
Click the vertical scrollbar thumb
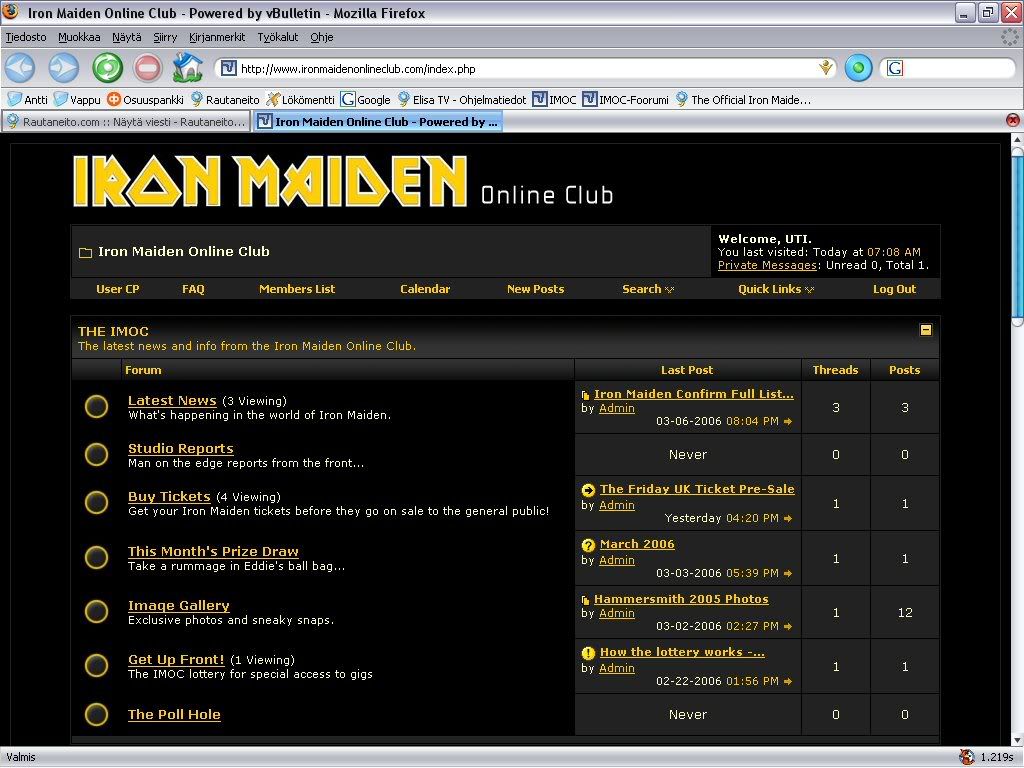pyautogui.click(x=1017, y=235)
